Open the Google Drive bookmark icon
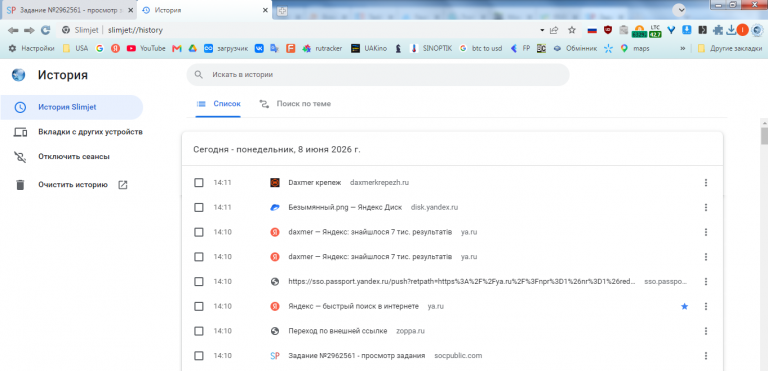 [193, 49]
